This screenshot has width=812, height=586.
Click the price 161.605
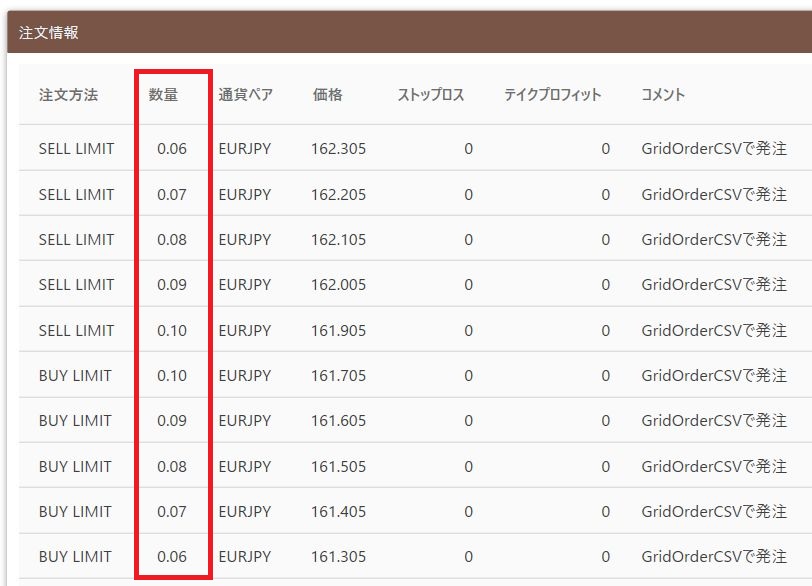point(339,420)
